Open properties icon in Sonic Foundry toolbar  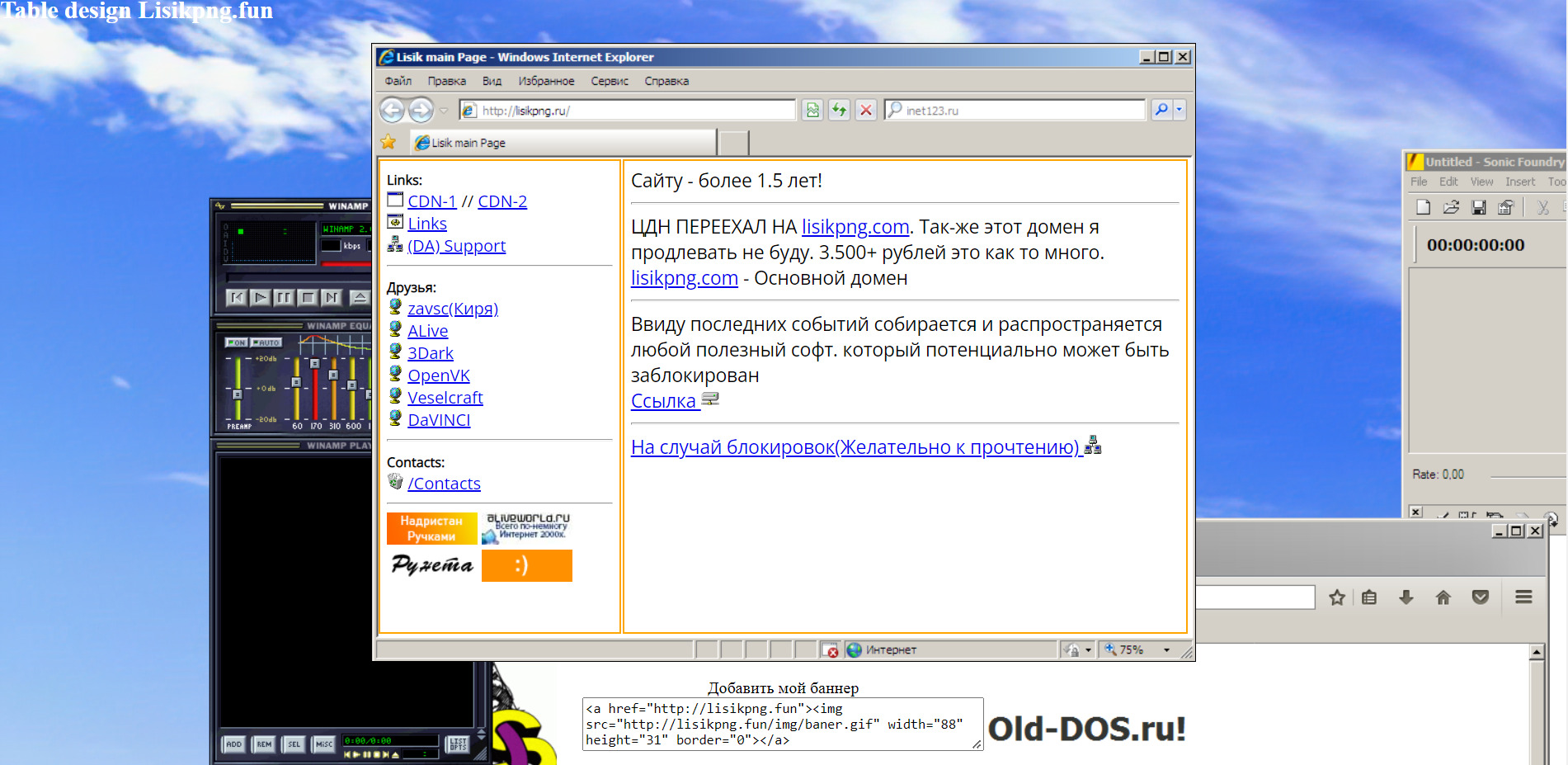[1506, 207]
